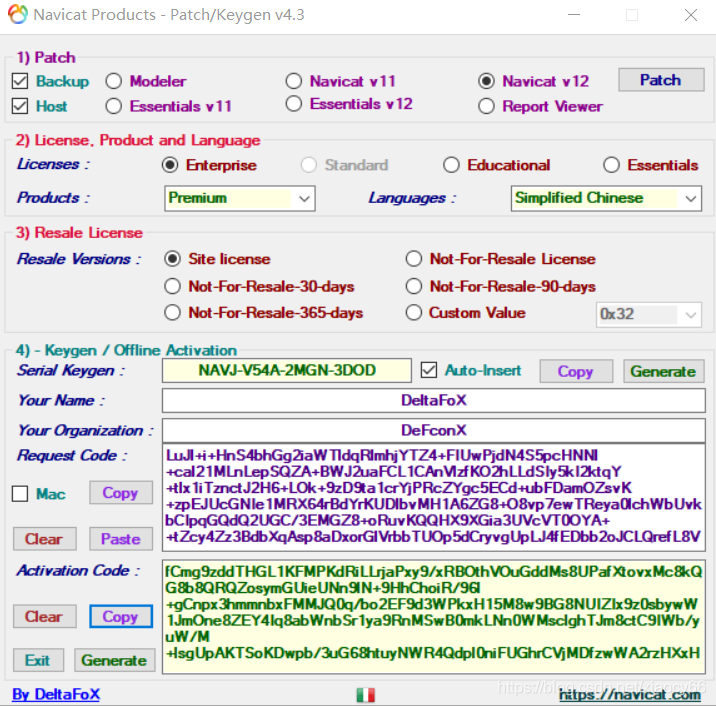The image size is (716, 706).
Task: Open the Languages Simplified Chinese dropdown
Action: coord(606,198)
